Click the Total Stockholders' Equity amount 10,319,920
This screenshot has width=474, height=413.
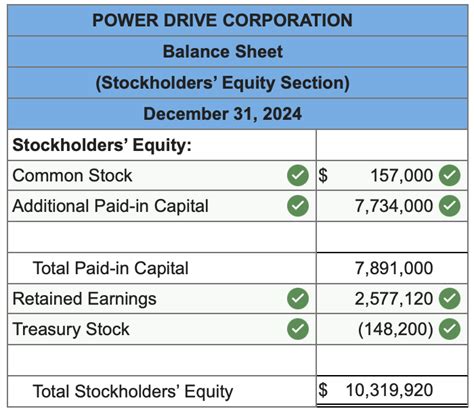389,390
